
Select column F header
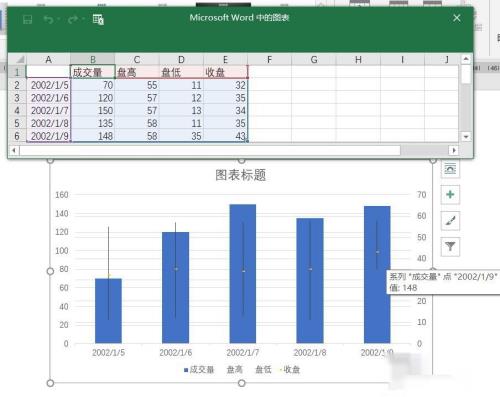pos(269,60)
